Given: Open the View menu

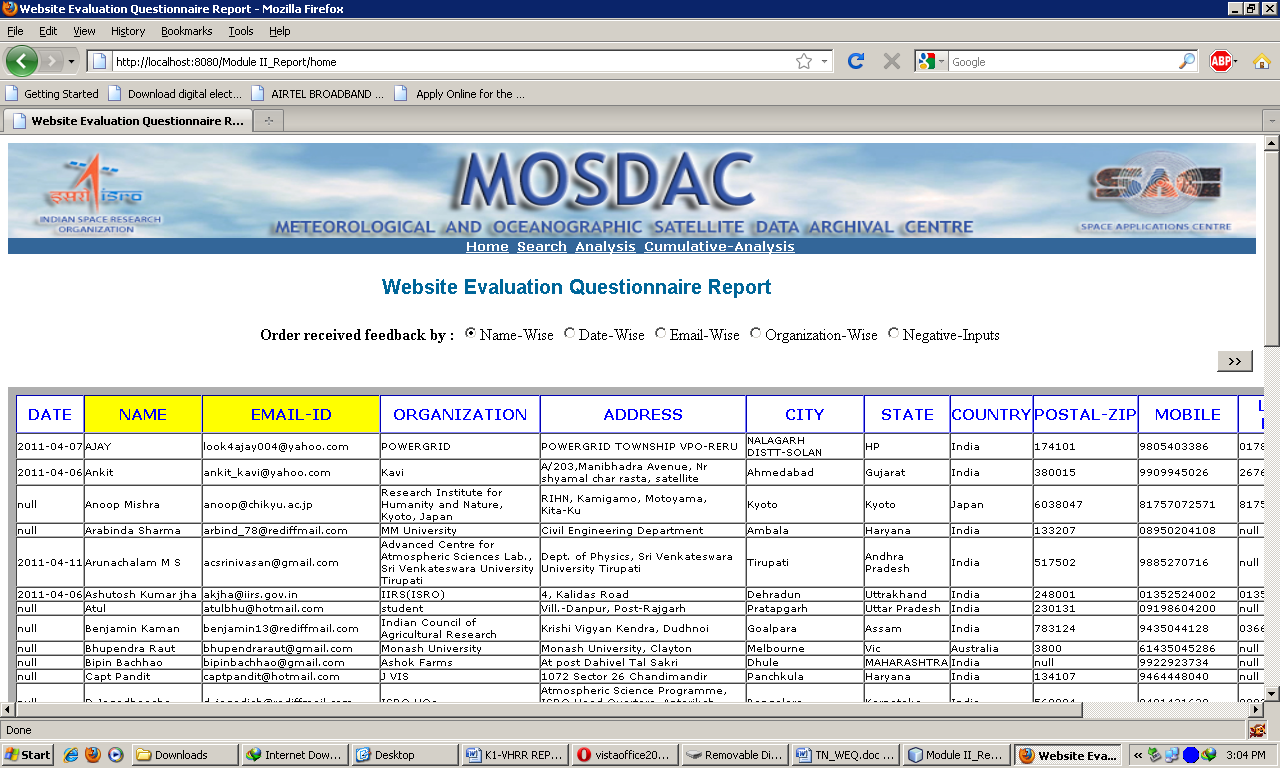Looking at the screenshot, I should 84,31.
